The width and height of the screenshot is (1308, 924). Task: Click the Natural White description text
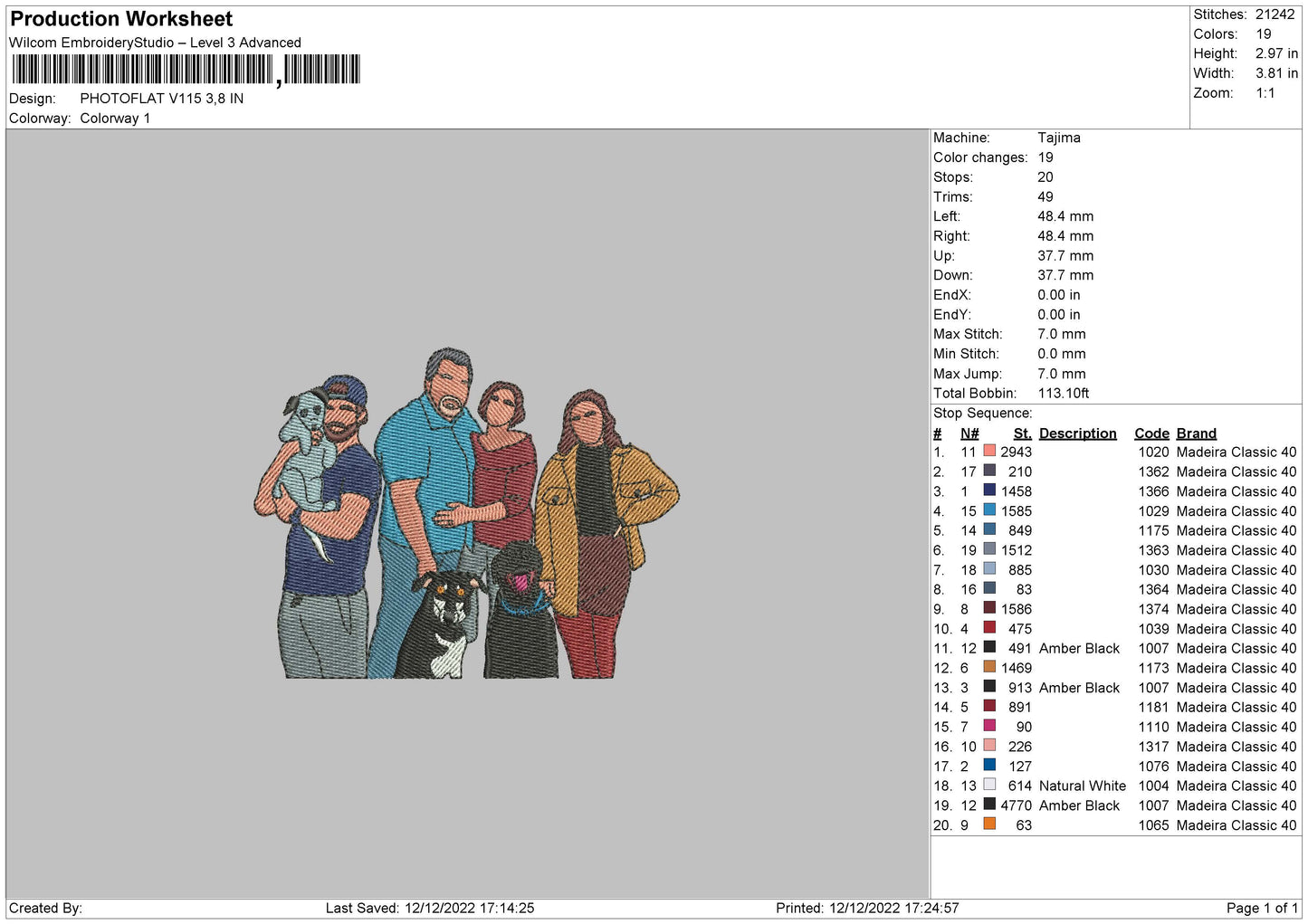pos(1083,786)
